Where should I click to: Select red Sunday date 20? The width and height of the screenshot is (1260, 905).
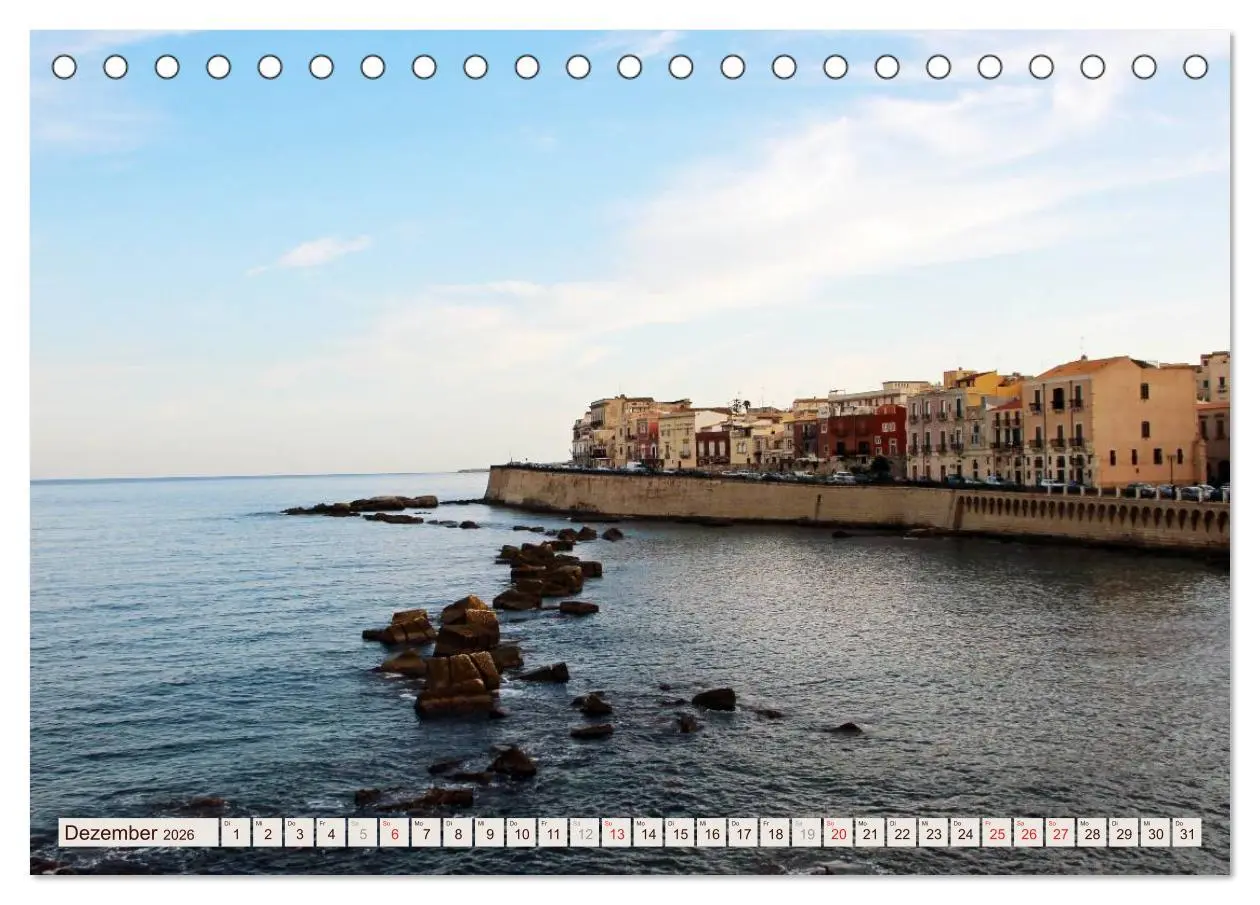pyautogui.click(x=838, y=833)
